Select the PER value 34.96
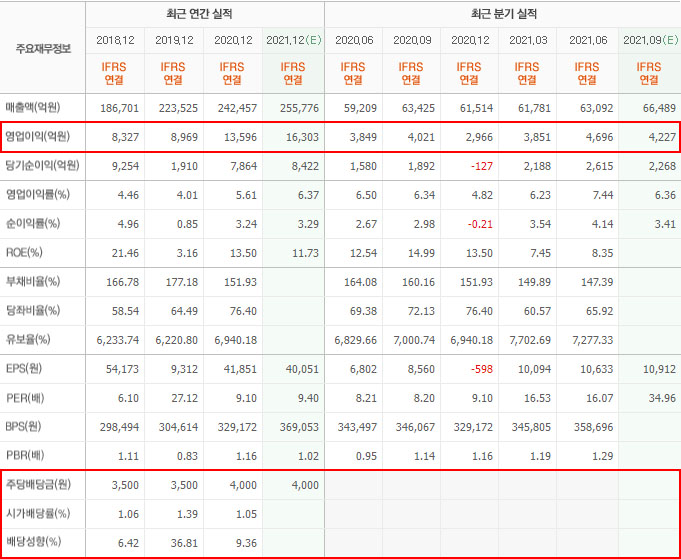Viewport: 681px width, 559px height. pos(662,398)
